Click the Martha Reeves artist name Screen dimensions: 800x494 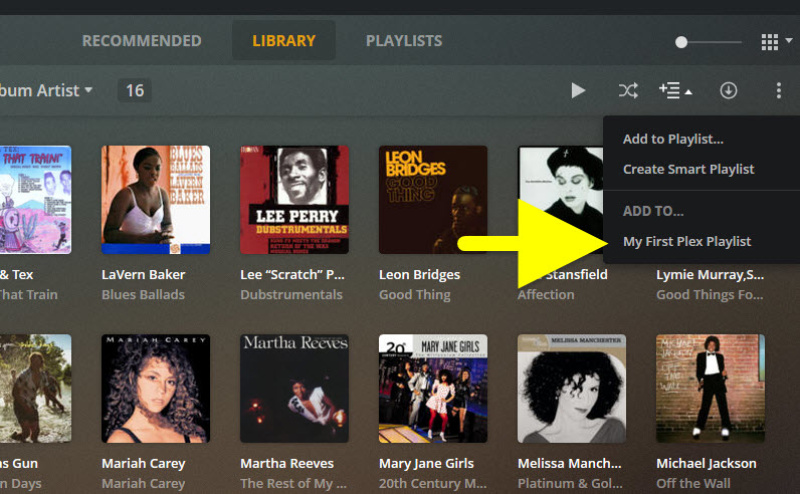pos(287,463)
